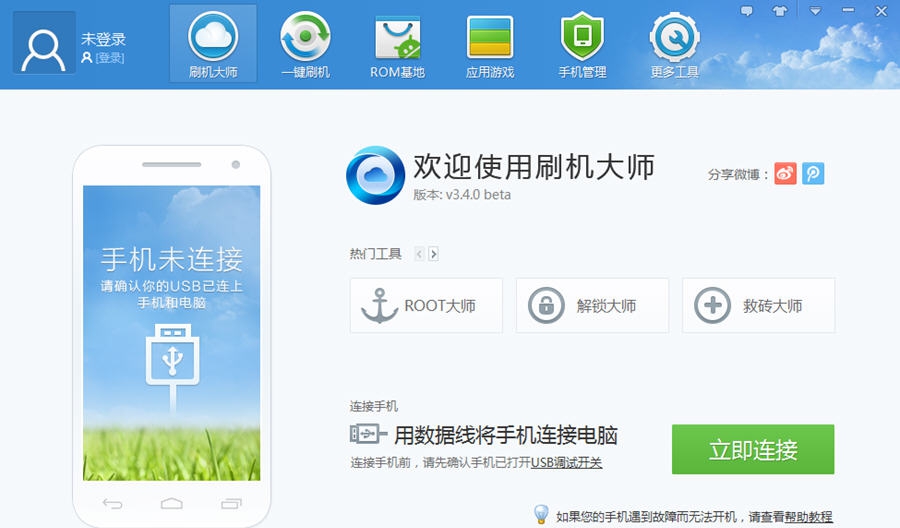Show previous 热门工具 page arrow
Image resolution: width=900 pixels, height=528 pixels.
click(x=420, y=254)
